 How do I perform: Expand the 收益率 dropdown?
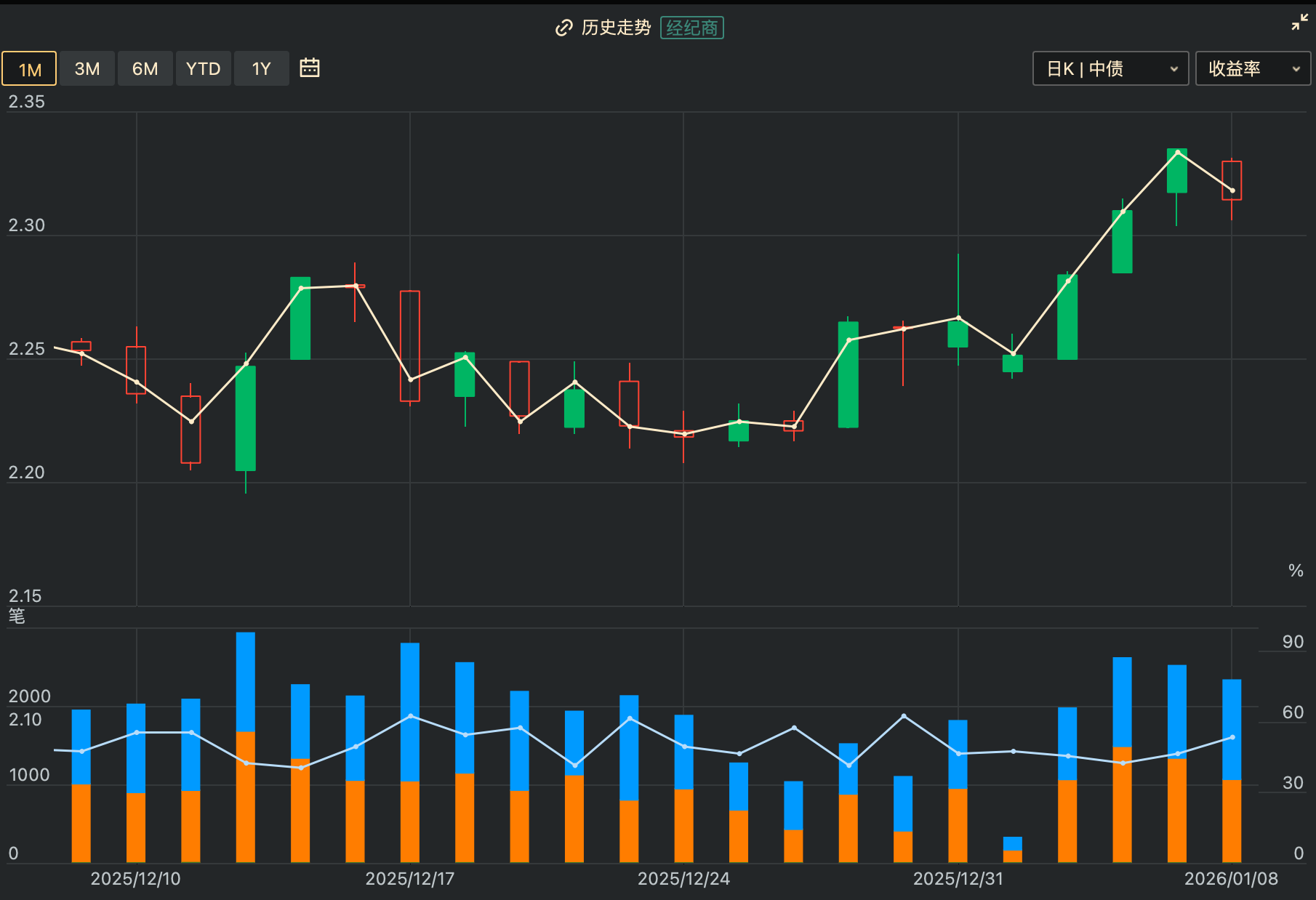click(x=1252, y=69)
